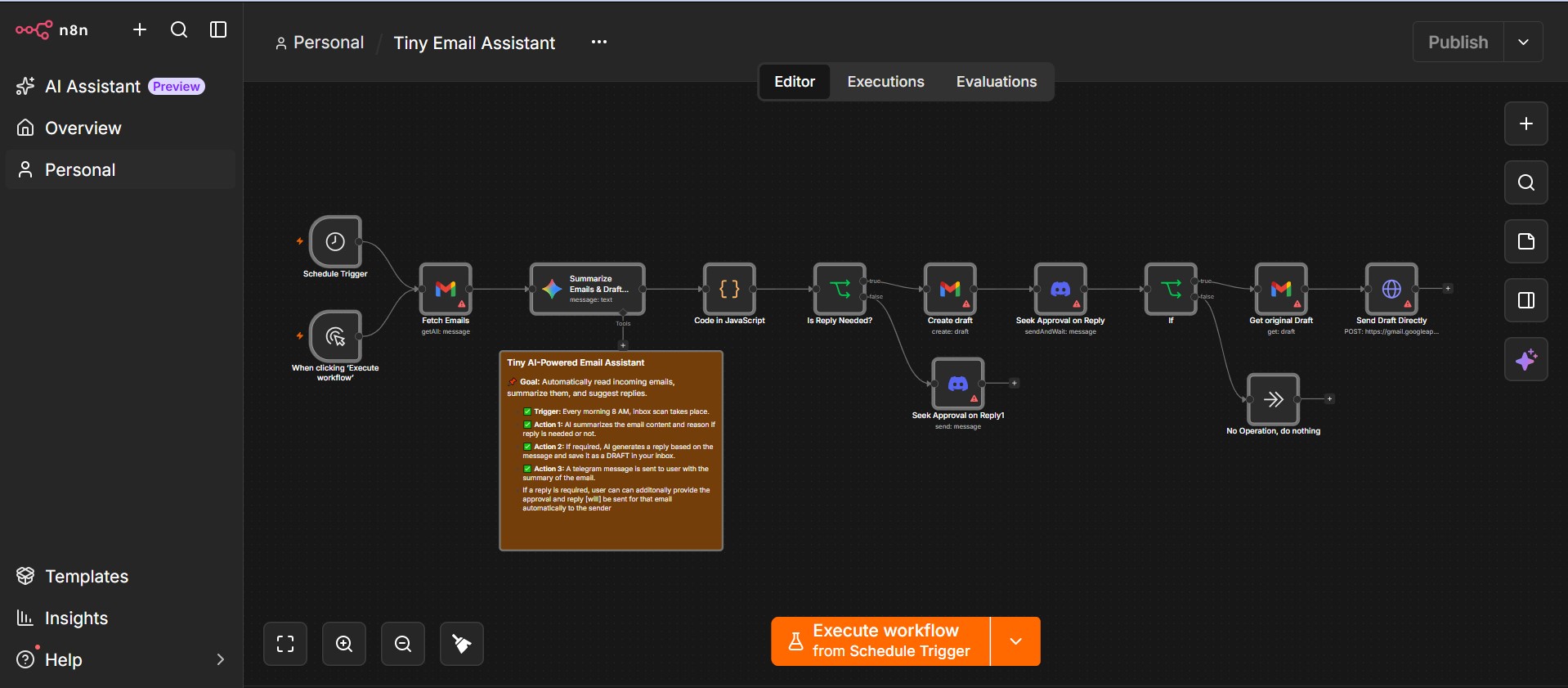Click the Publish button
The width and height of the screenshot is (1568, 688).
click(x=1458, y=42)
